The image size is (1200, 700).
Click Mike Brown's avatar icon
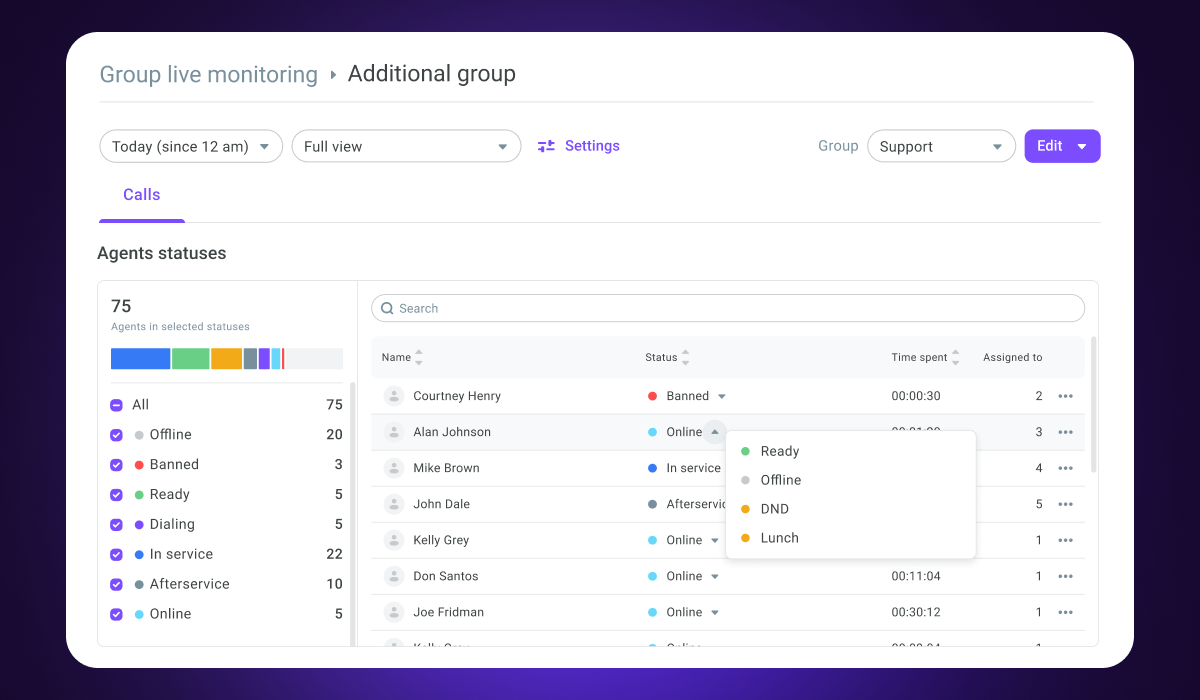coord(394,468)
